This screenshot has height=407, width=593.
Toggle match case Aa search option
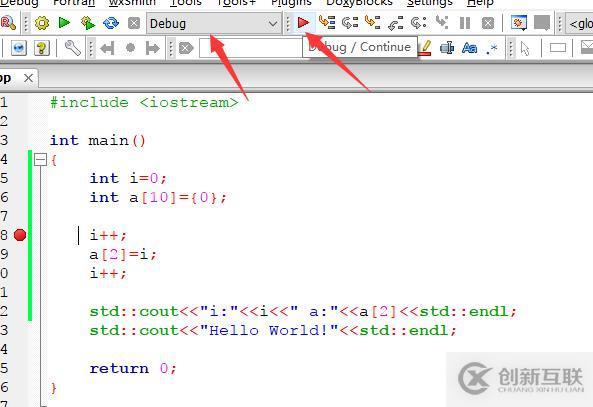[x=469, y=48]
